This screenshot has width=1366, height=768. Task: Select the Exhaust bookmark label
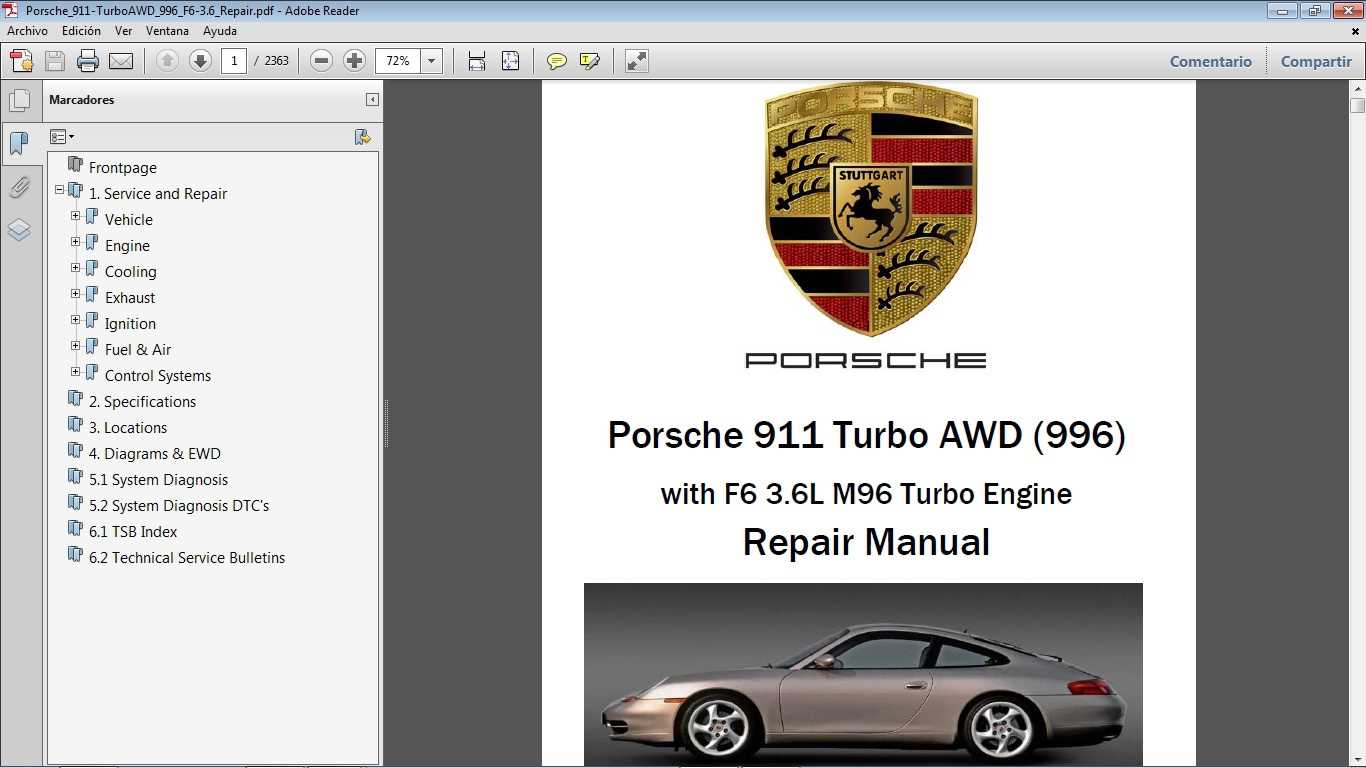click(x=130, y=298)
